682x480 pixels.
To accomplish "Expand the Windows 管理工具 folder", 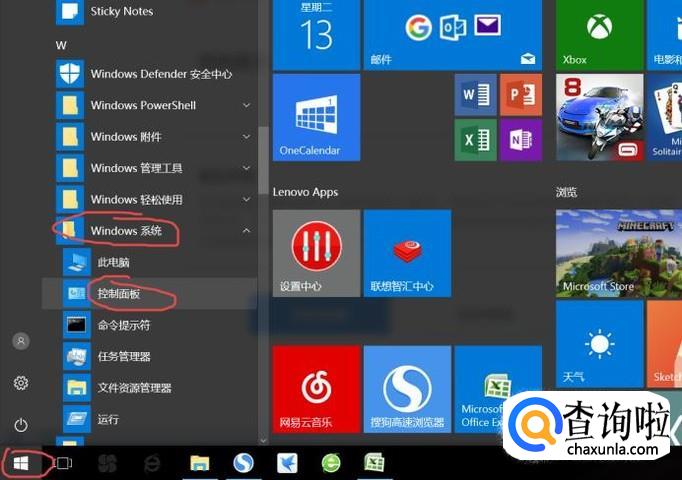I will (246, 168).
